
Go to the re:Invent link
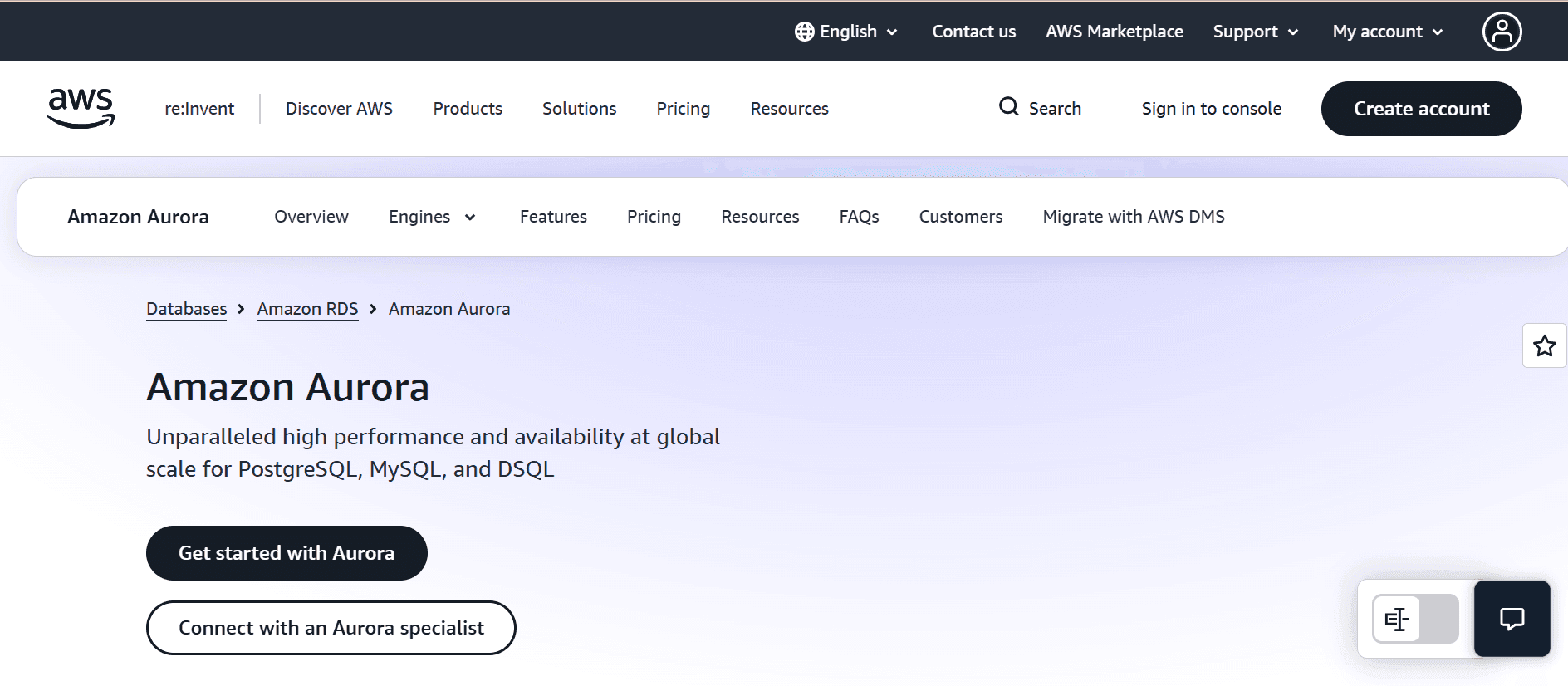click(199, 109)
